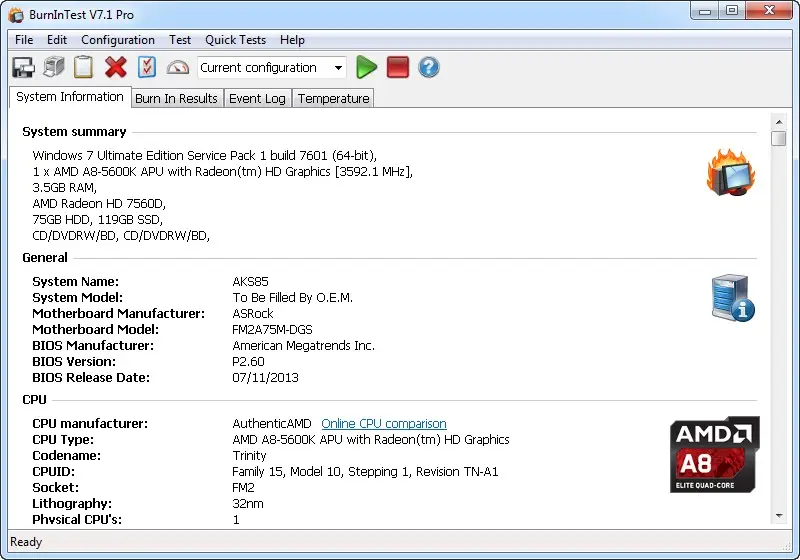Viewport: 800px width, 560px height.
Task: Click the AMD Radeon HD 7560D line
Action: (99, 204)
